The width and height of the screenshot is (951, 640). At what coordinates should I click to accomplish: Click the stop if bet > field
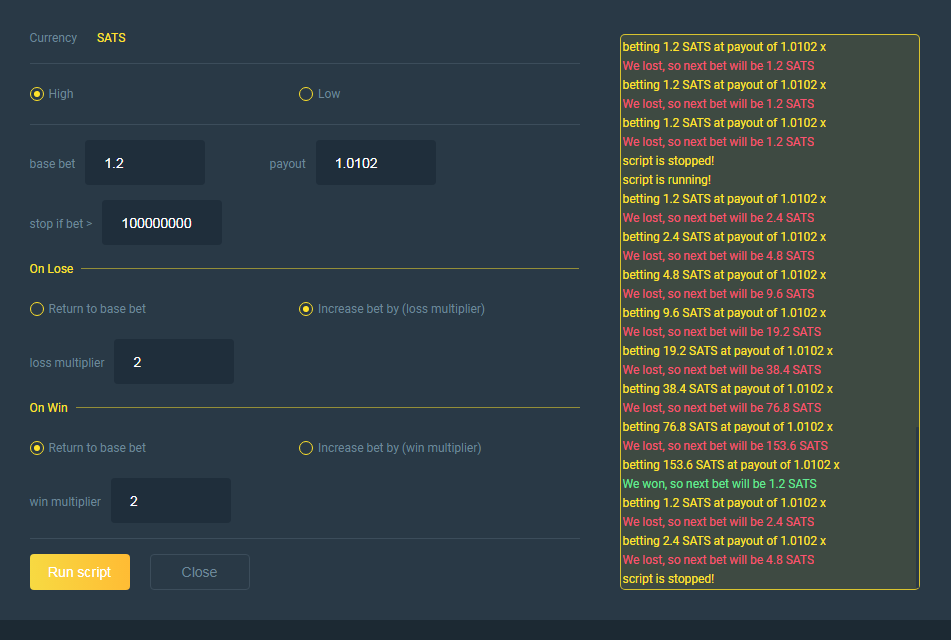tap(161, 223)
